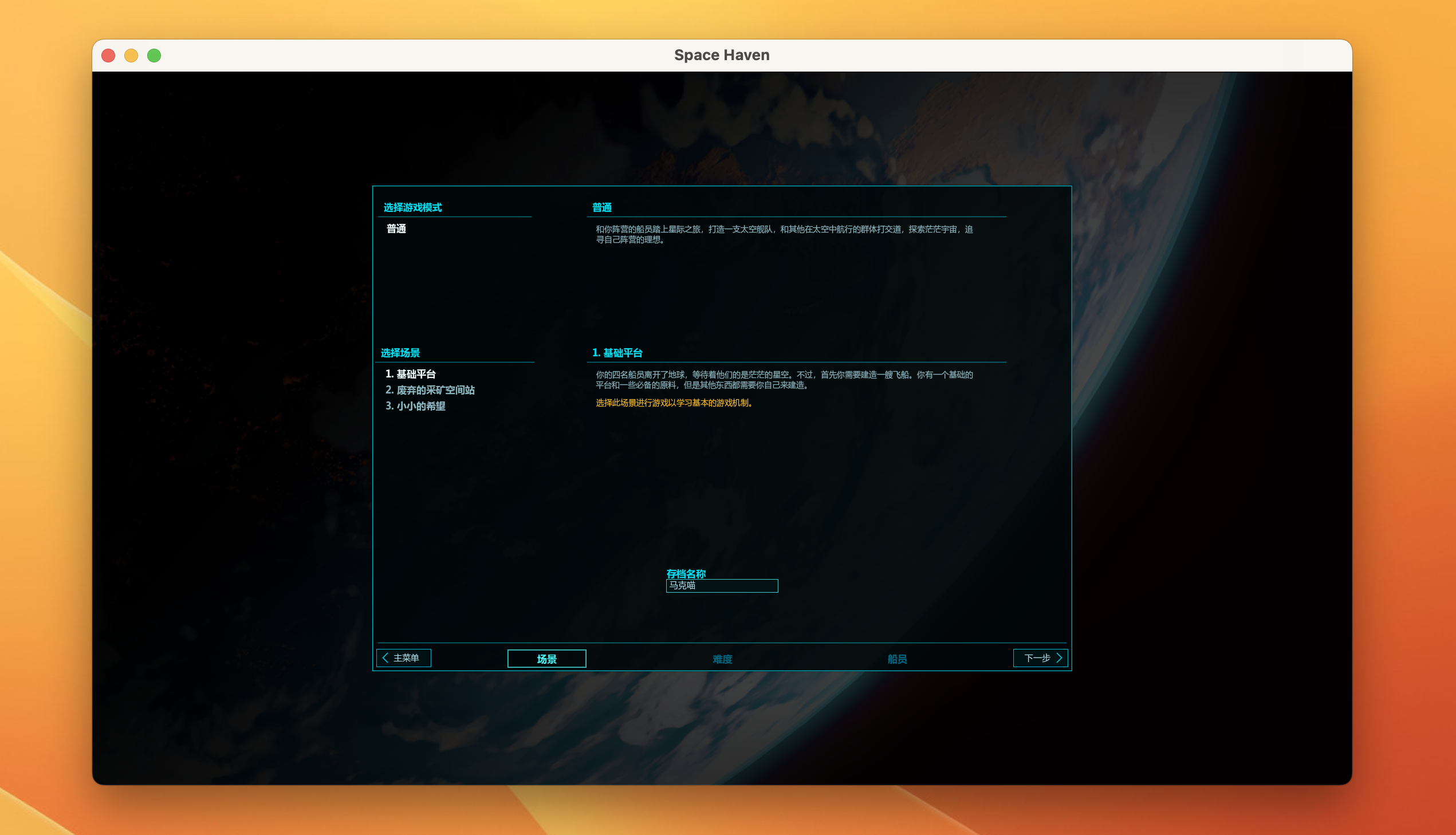This screenshot has height=835, width=1456.
Task: Minimize the window with the yellow button
Action: 131,56
